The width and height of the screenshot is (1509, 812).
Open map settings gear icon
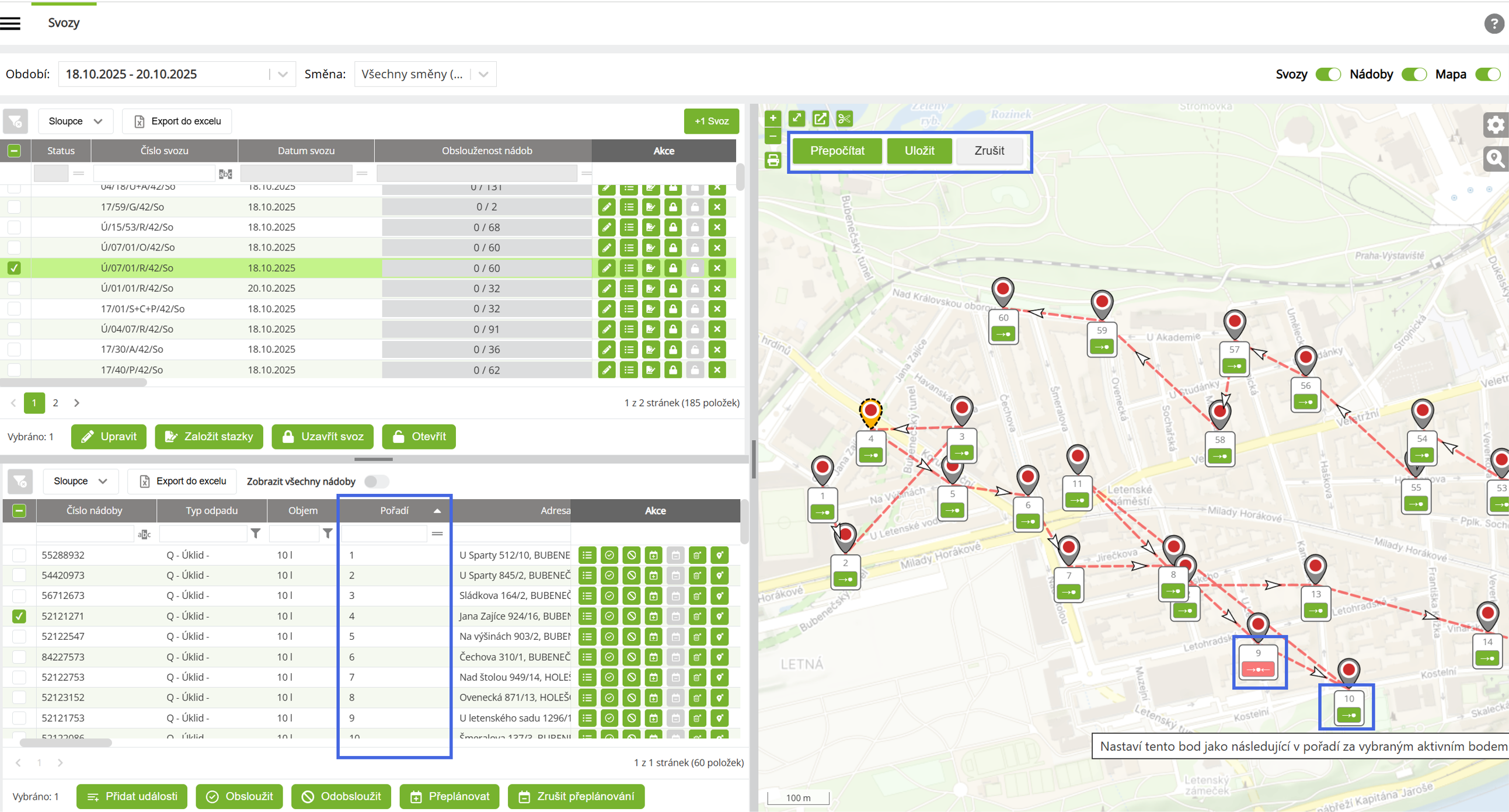1495,124
